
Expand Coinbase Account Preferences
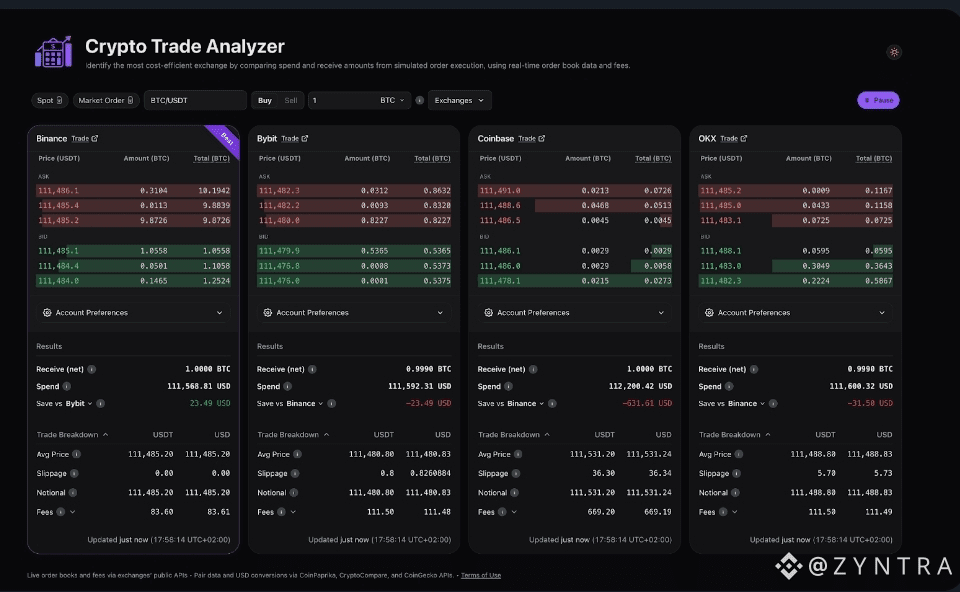coord(574,313)
